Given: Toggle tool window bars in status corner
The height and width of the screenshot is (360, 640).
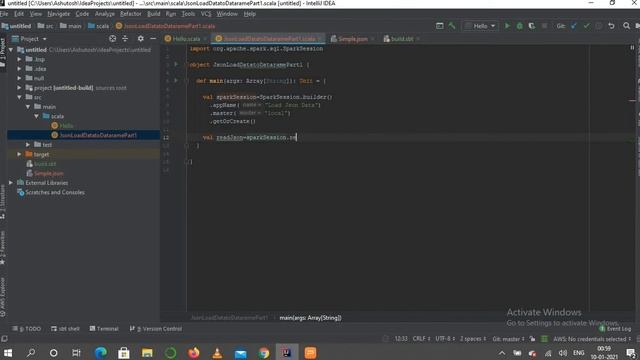Looking at the screenshot, I should point(4,339).
